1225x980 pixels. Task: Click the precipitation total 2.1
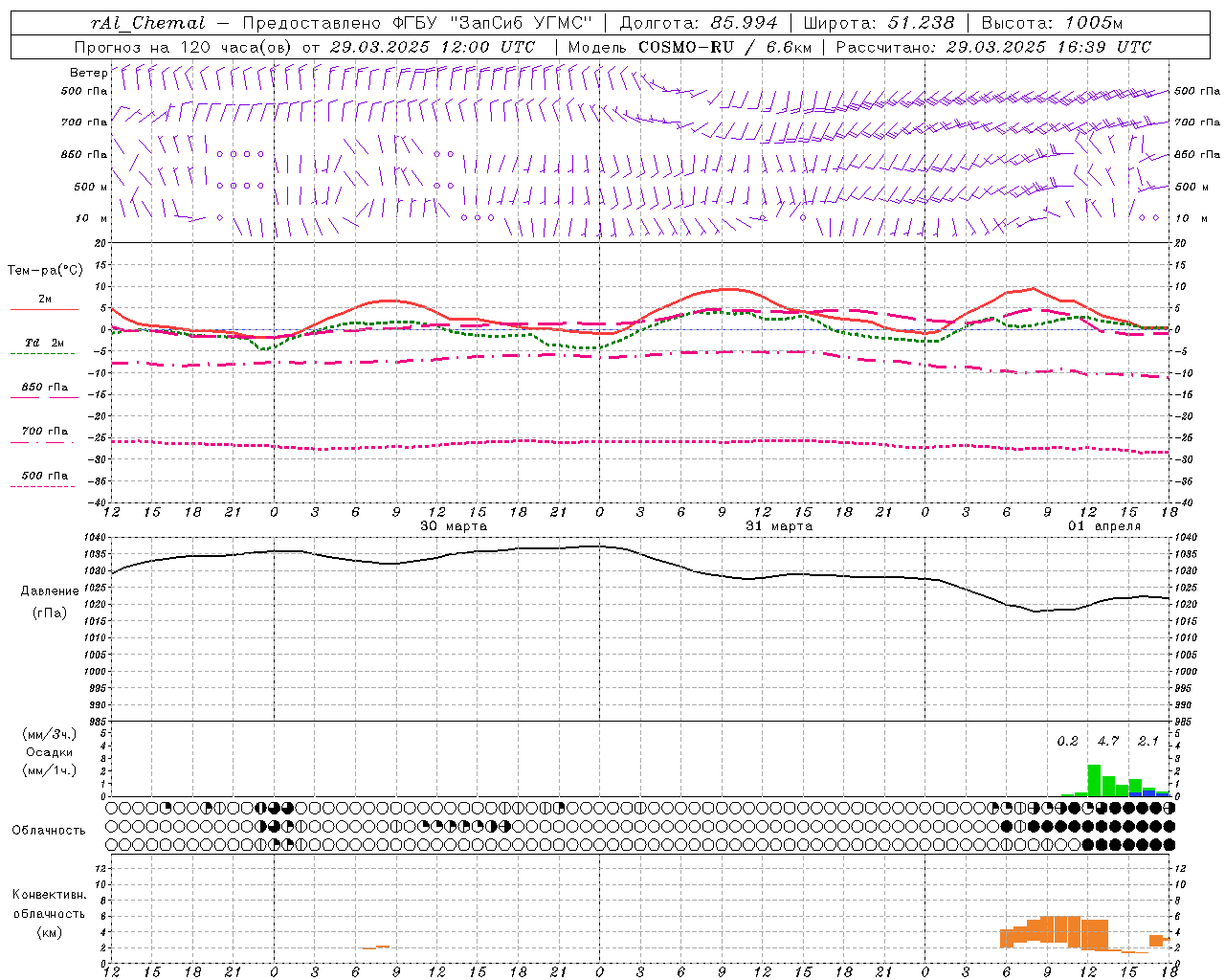coord(1148,741)
